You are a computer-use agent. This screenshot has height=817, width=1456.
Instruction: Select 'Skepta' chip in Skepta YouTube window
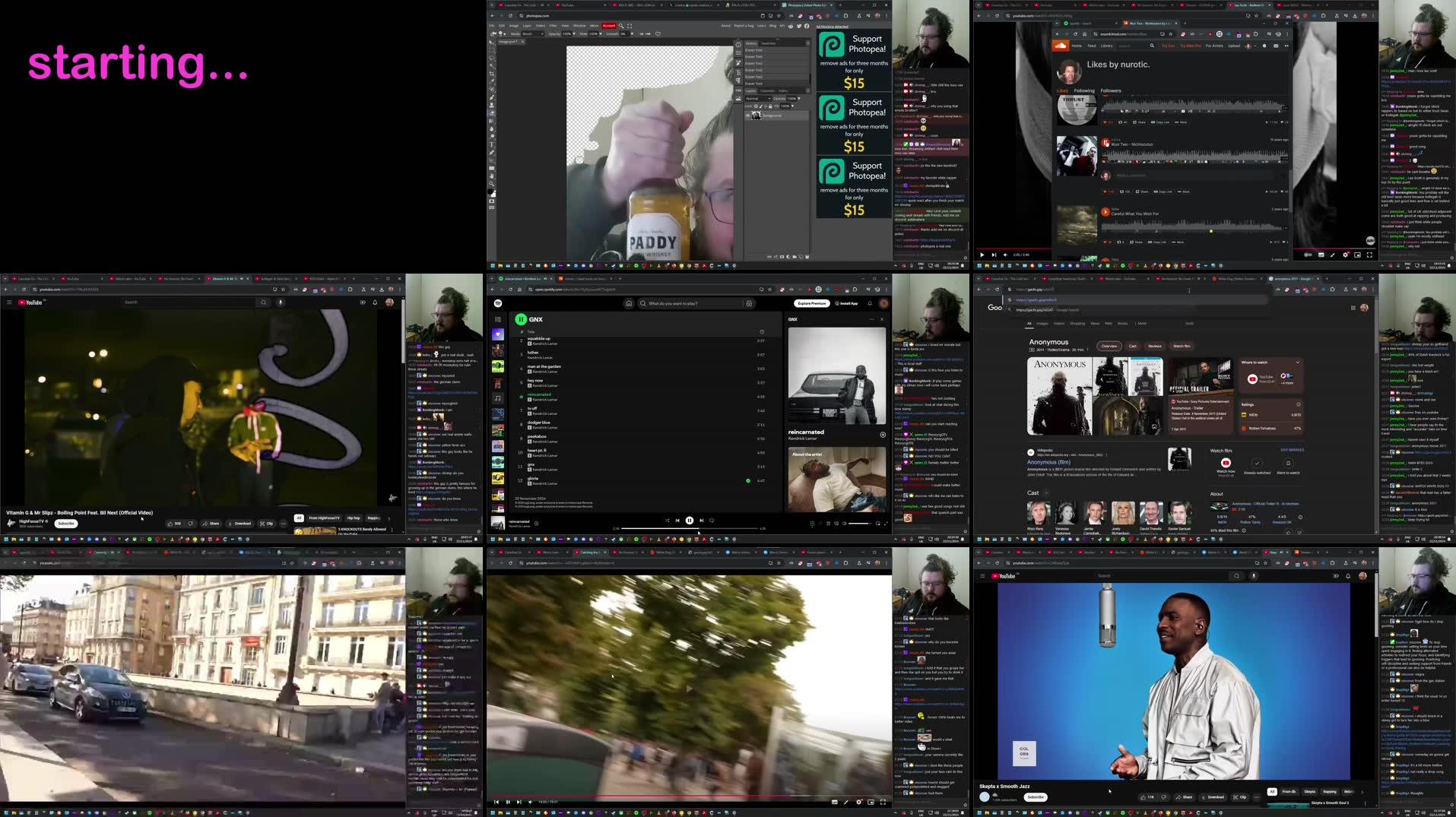point(1309,791)
